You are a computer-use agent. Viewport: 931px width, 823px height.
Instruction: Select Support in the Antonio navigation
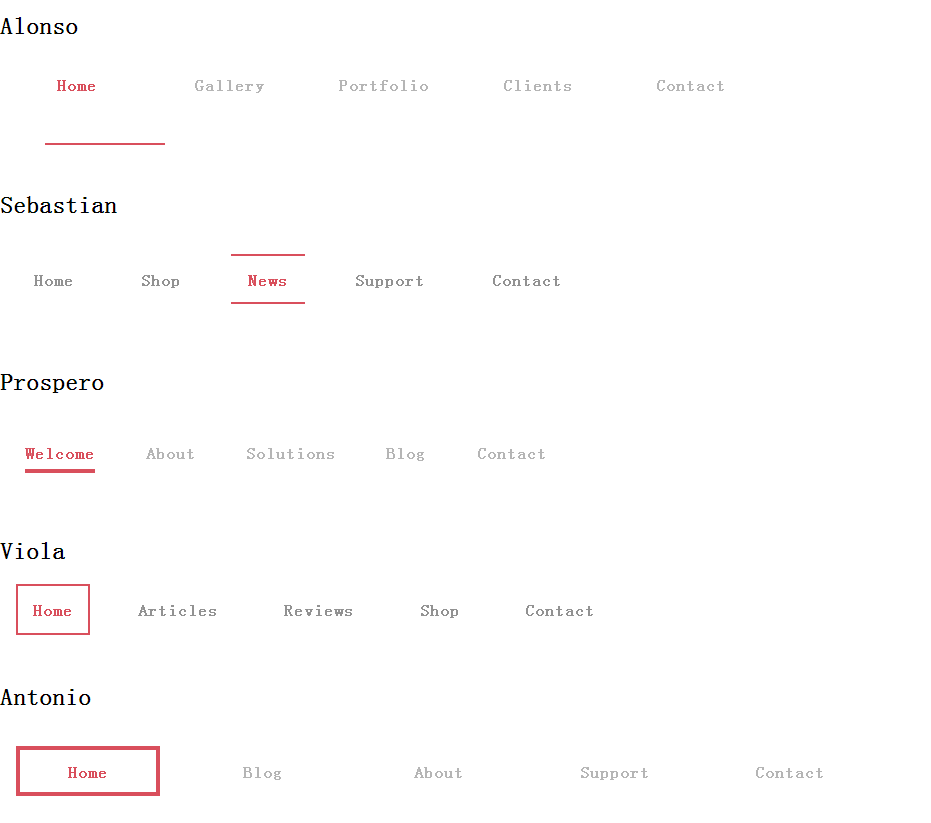[x=615, y=773]
